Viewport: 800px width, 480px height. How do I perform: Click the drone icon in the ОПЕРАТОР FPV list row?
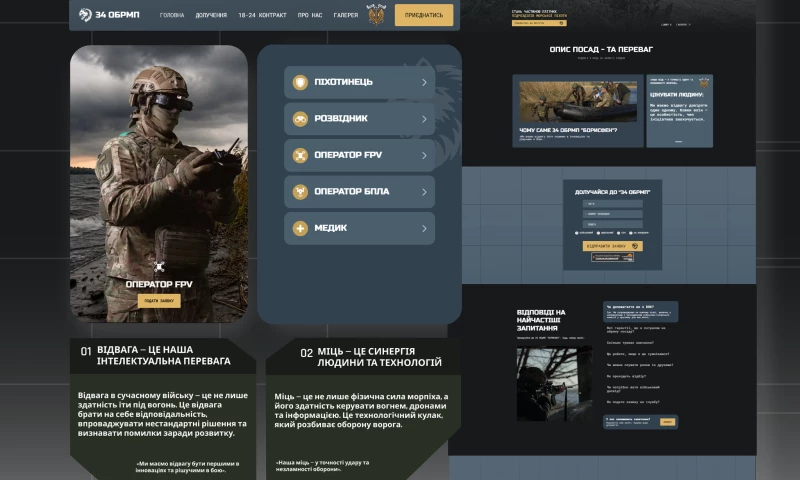pyautogui.click(x=300, y=155)
